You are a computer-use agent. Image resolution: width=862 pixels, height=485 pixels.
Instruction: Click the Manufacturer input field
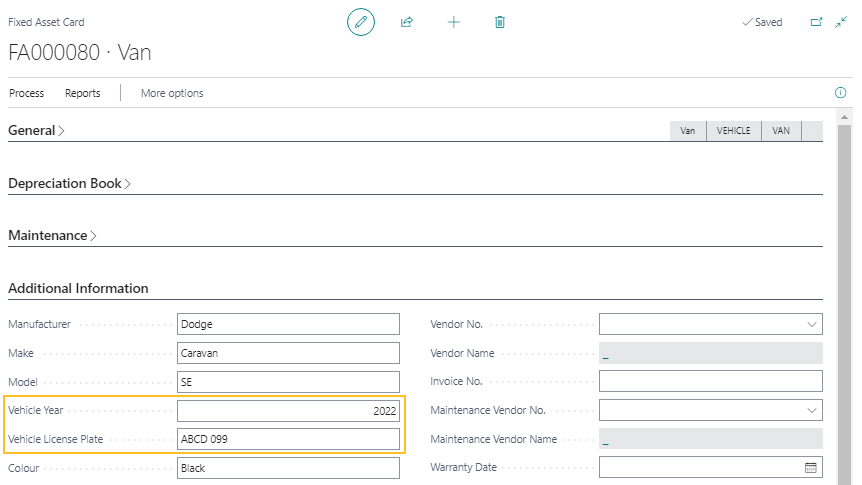pos(288,324)
